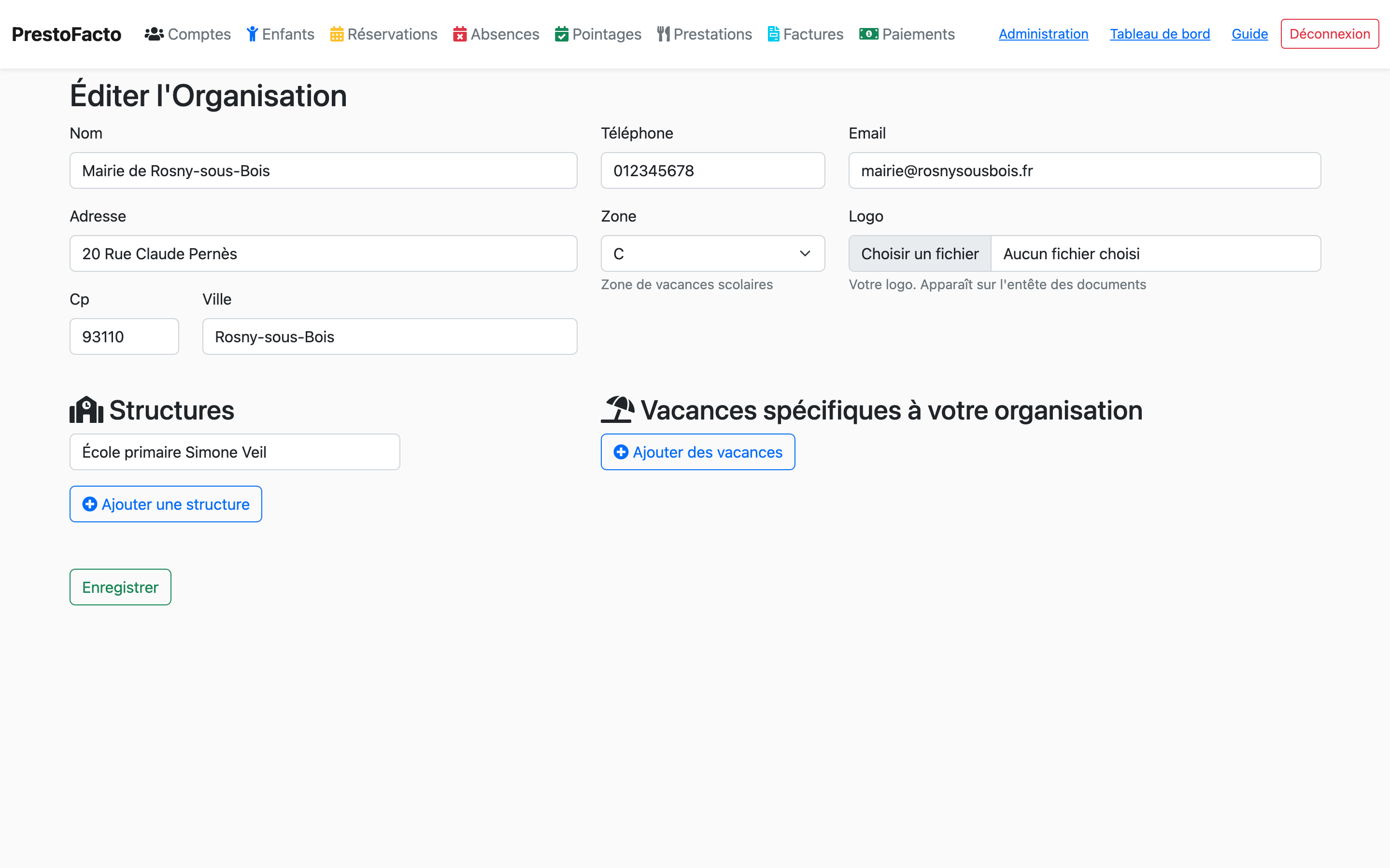This screenshot has height=868, width=1390.
Task: Log out with the Déconnexion button
Action: point(1329,34)
